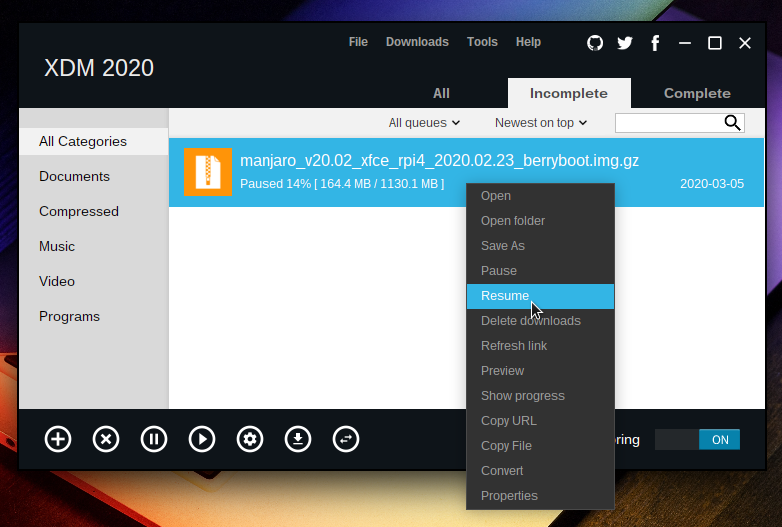
Task: Maximize the XDM window
Action: (x=715, y=43)
